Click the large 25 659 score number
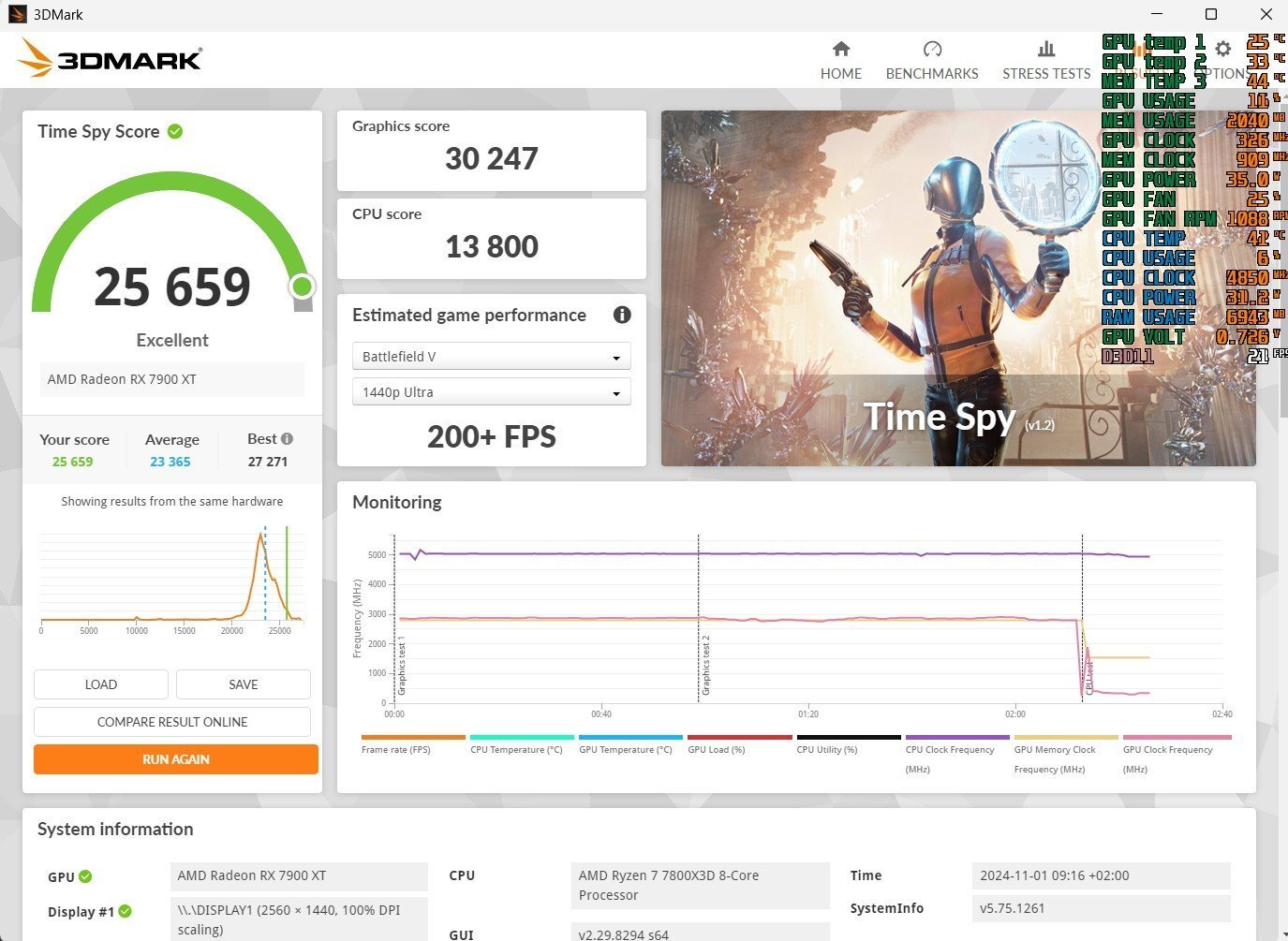The width and height of the screenshot is (1288, 941). click(172, 287)
